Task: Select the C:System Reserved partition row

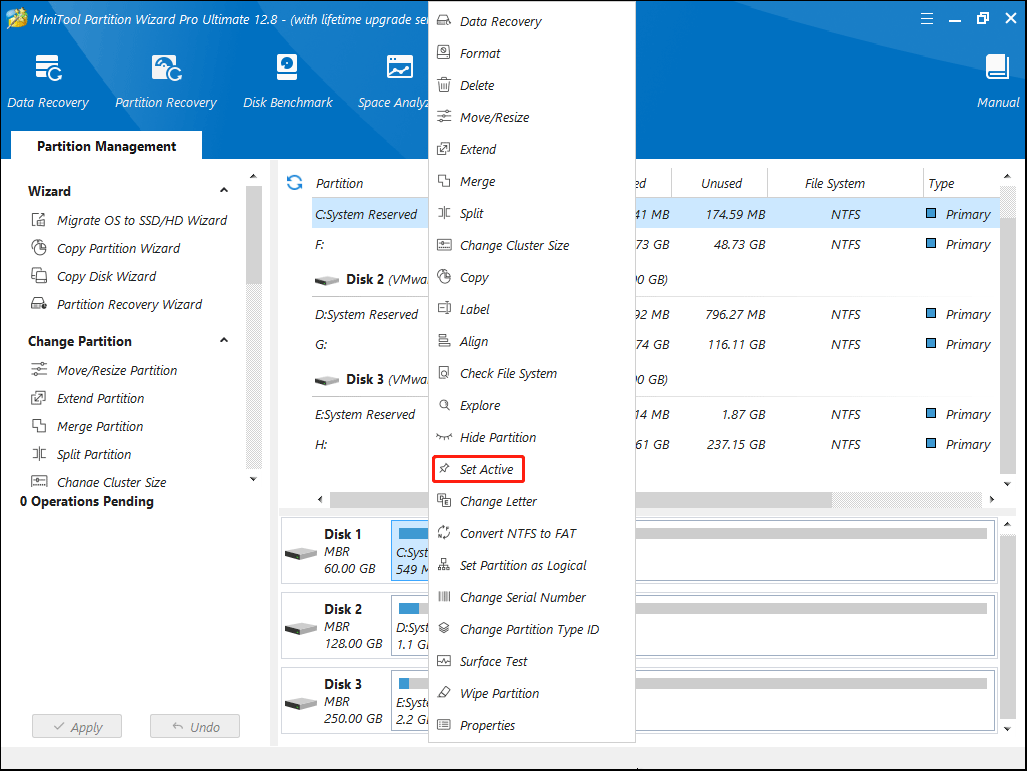Action: click(656, 214)
